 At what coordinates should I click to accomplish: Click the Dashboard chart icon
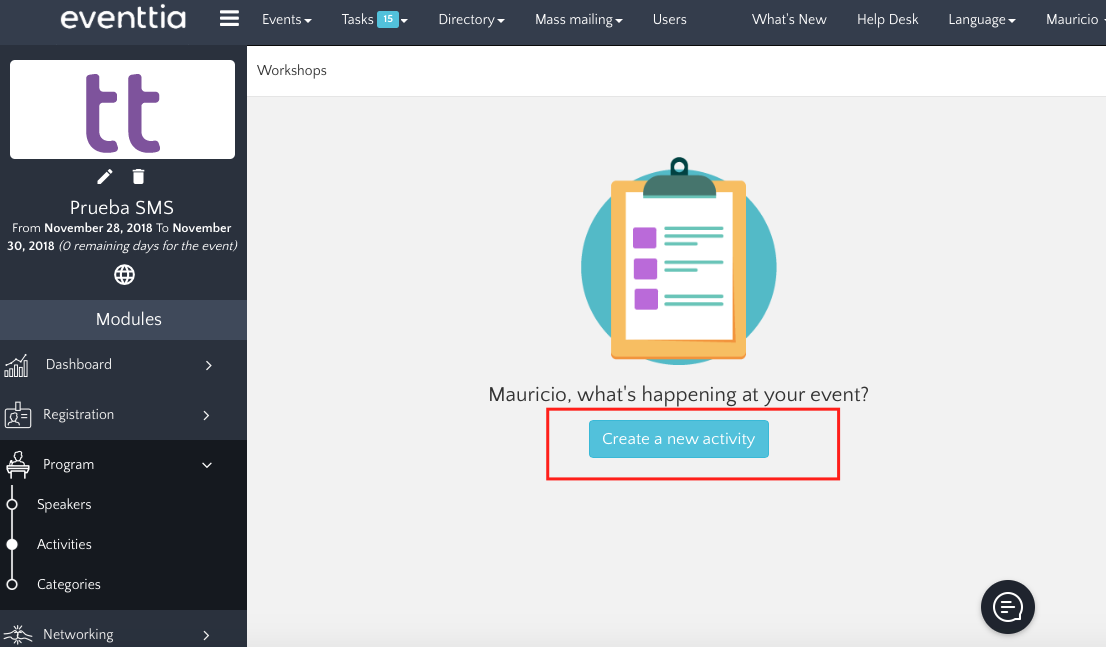coord(17,365)
